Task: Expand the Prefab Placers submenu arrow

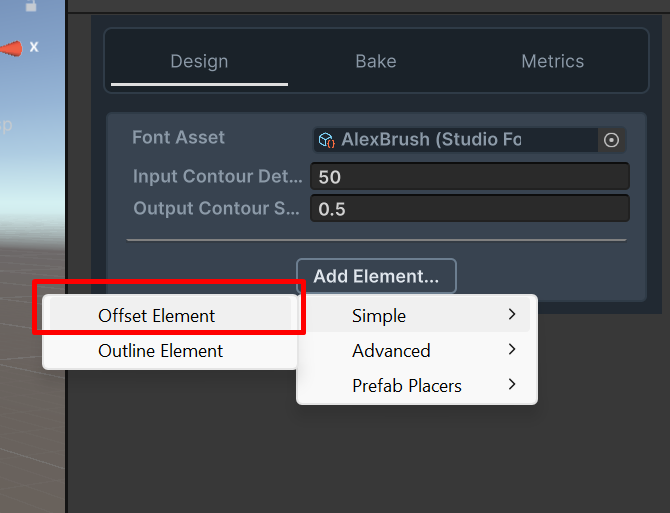Action: pos(512,384)
